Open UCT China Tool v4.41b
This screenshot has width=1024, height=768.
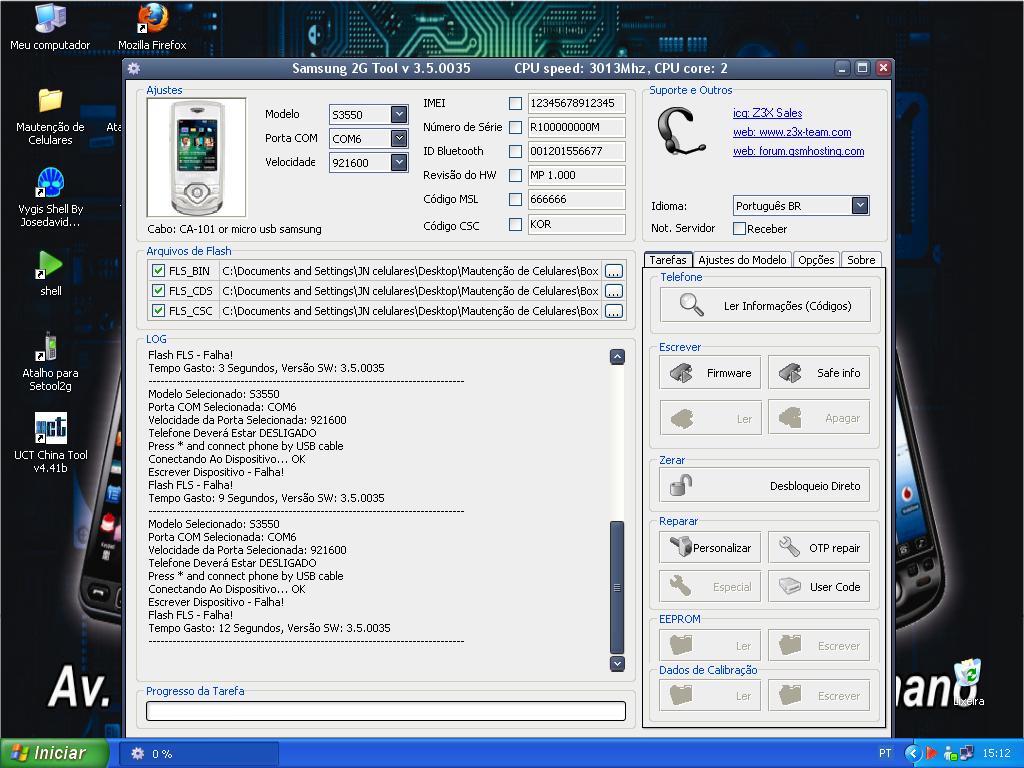[x=50, y=443]
